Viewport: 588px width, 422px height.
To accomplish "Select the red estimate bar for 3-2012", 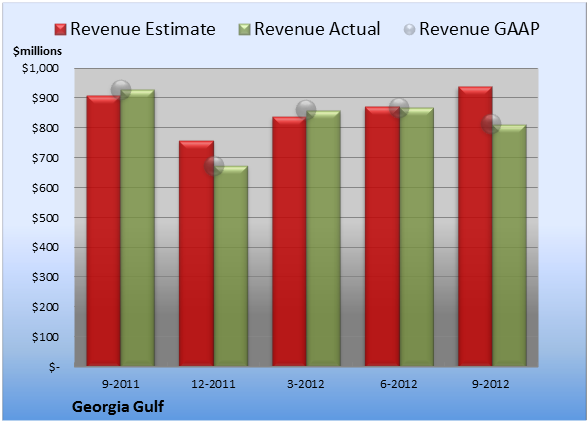I will pos(289,241).
